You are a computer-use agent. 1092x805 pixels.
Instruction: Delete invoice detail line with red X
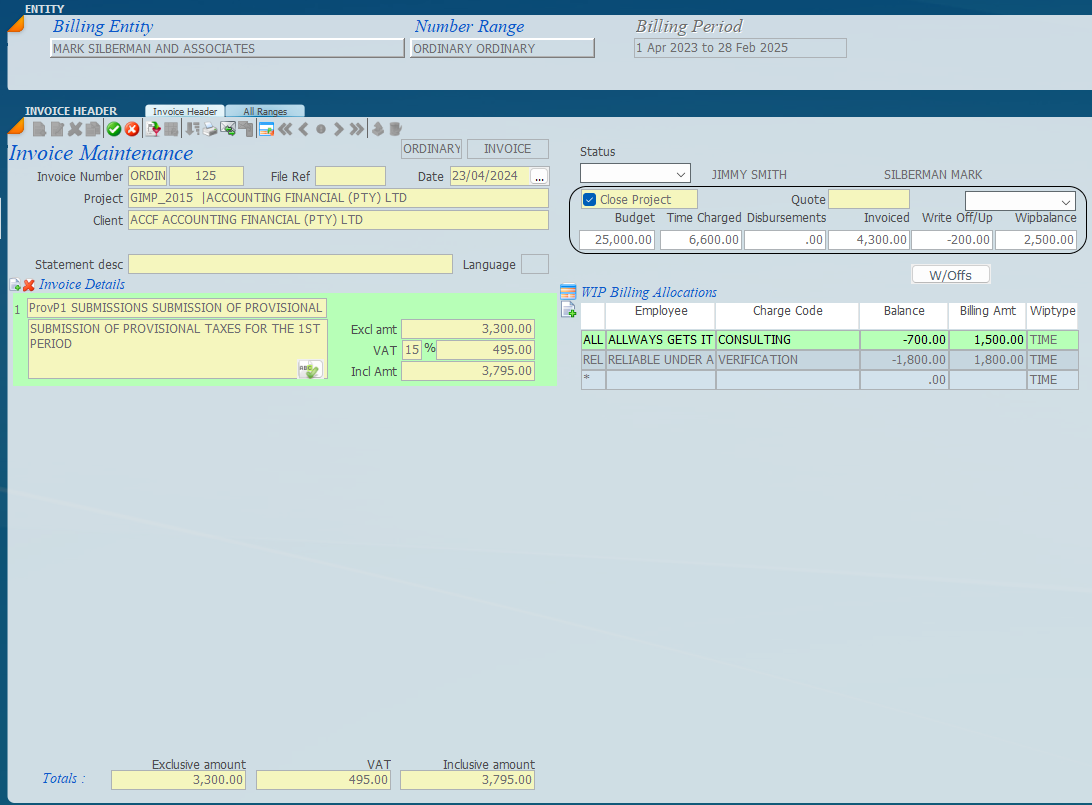coord(29,285)
